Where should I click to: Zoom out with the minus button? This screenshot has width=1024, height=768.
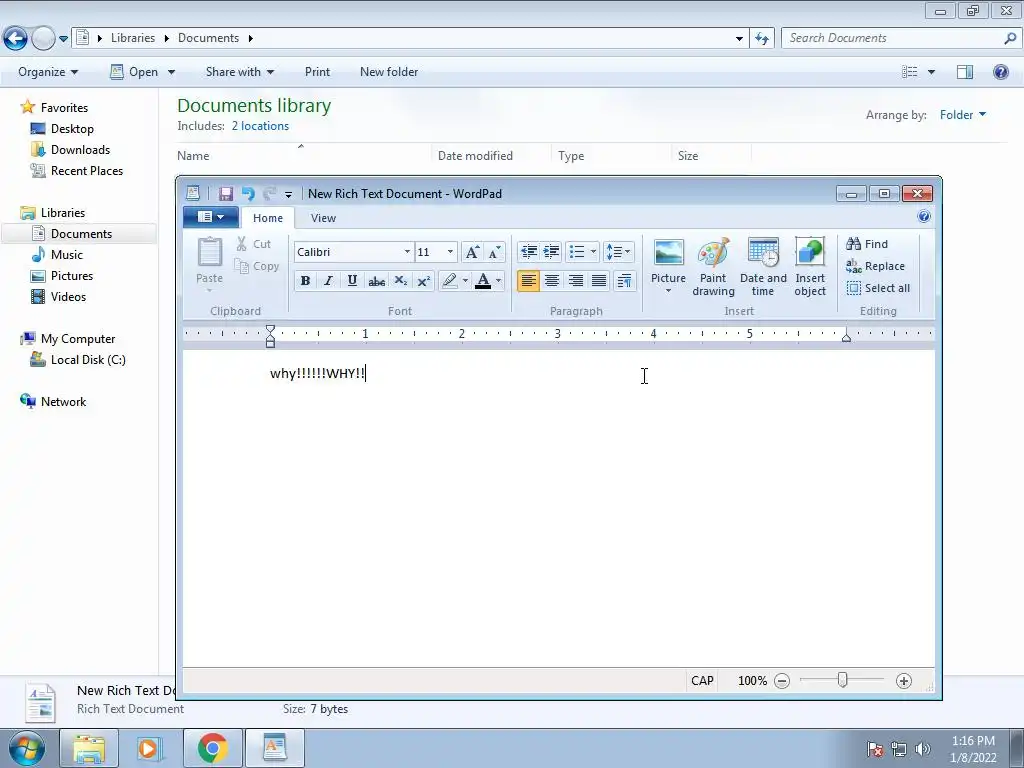coord(782,681)
